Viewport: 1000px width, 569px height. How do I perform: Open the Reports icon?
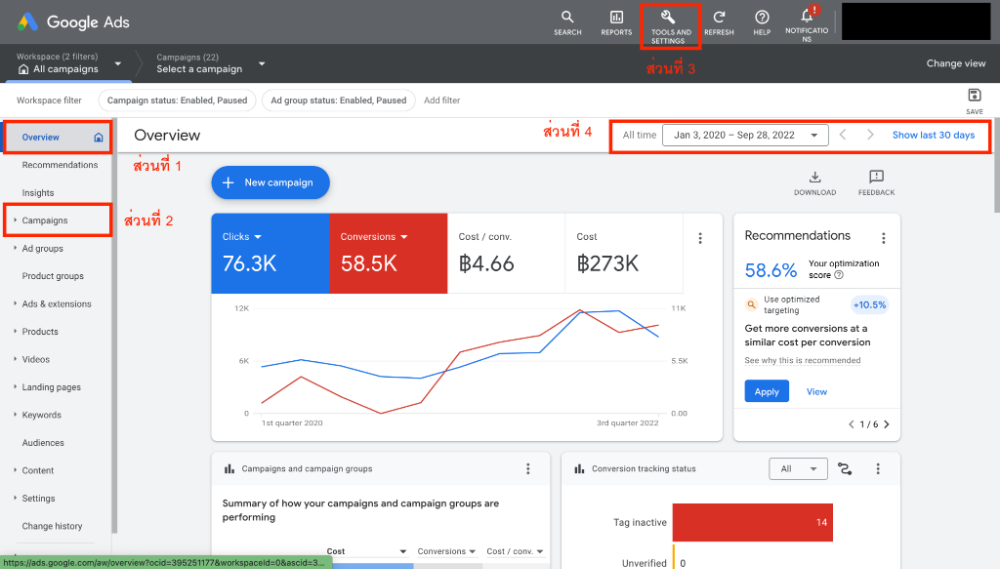pos(616,17)
